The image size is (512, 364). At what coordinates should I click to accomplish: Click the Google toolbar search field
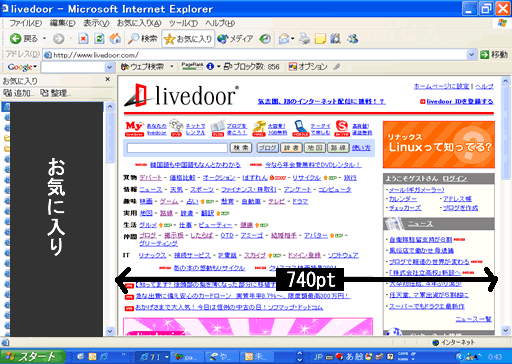pos(73,68)
